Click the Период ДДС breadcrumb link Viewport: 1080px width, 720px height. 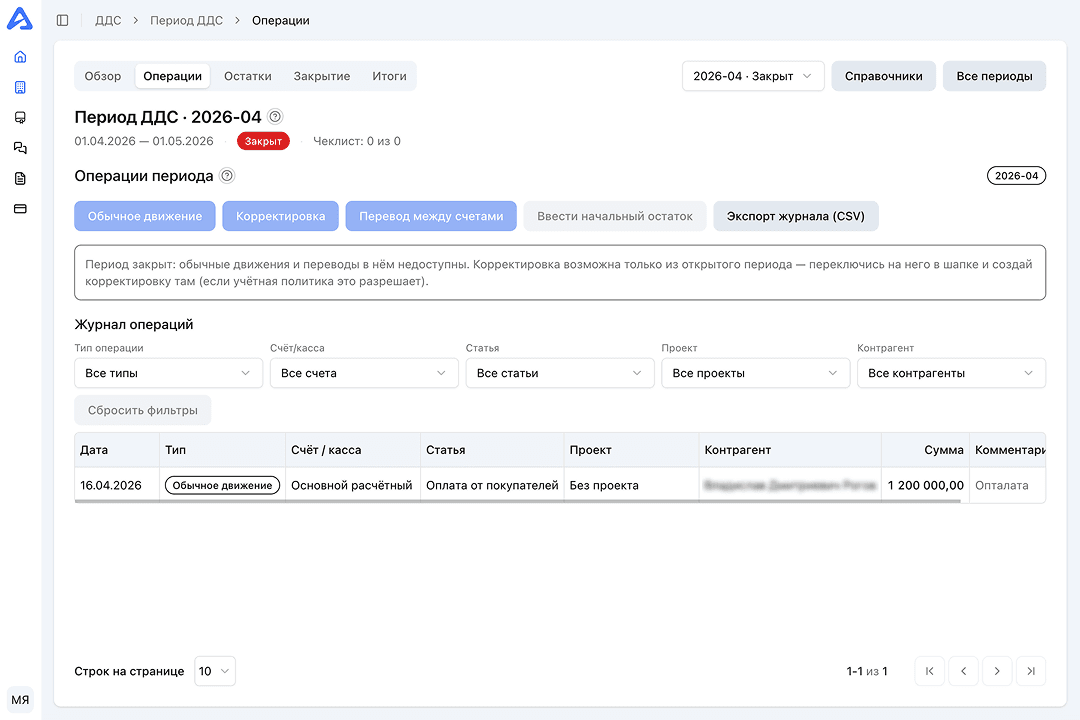point(187,21)
